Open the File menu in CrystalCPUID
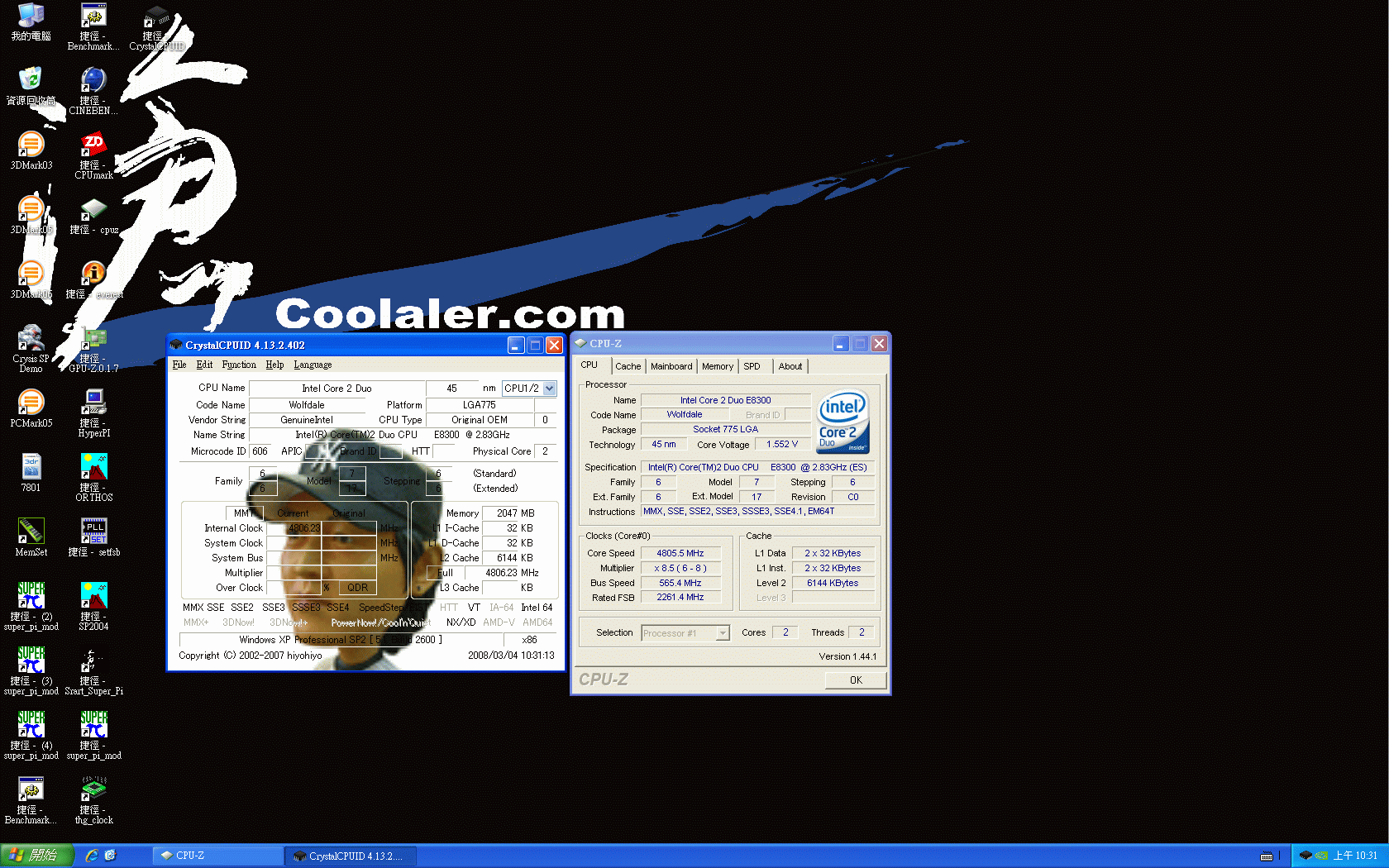The width and height of the screenshot is (1389, 868). point(179,365)
